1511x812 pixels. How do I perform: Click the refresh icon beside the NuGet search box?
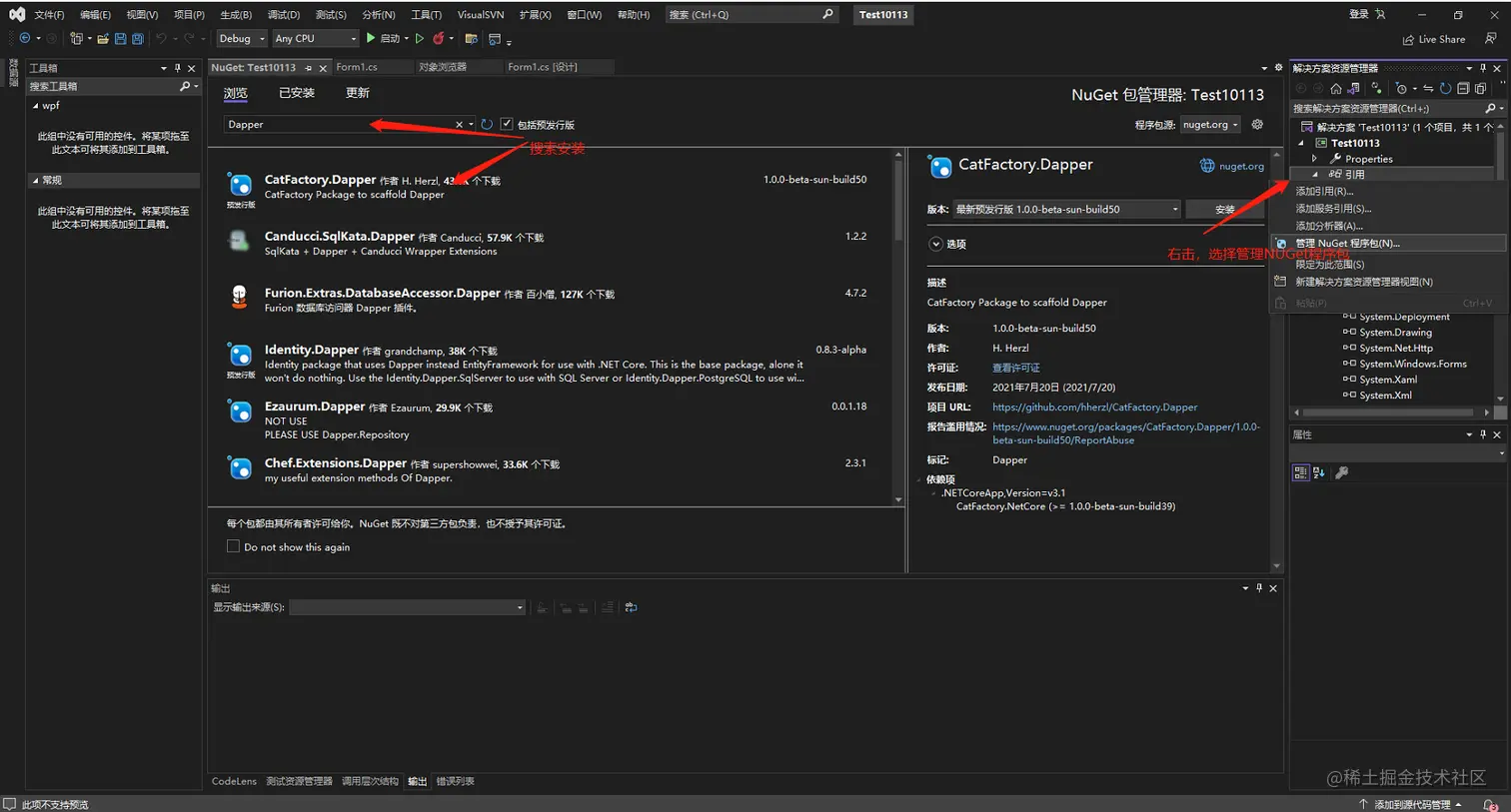click(x=487, y=125)
